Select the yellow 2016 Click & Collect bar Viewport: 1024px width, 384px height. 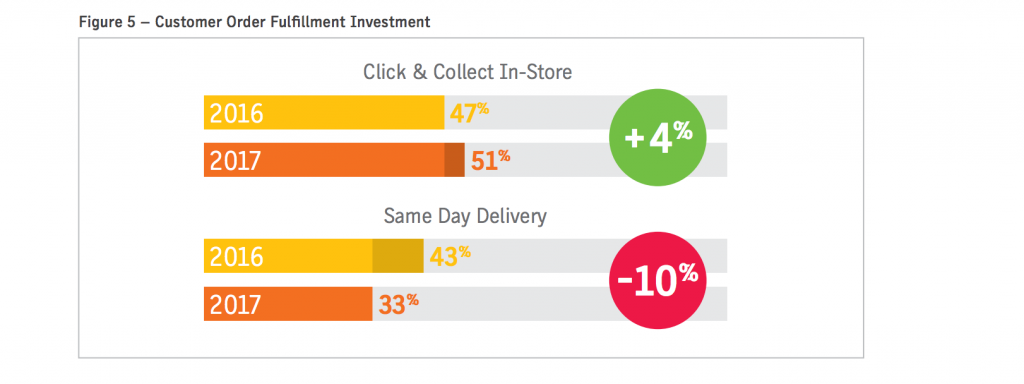coord(324,112)
